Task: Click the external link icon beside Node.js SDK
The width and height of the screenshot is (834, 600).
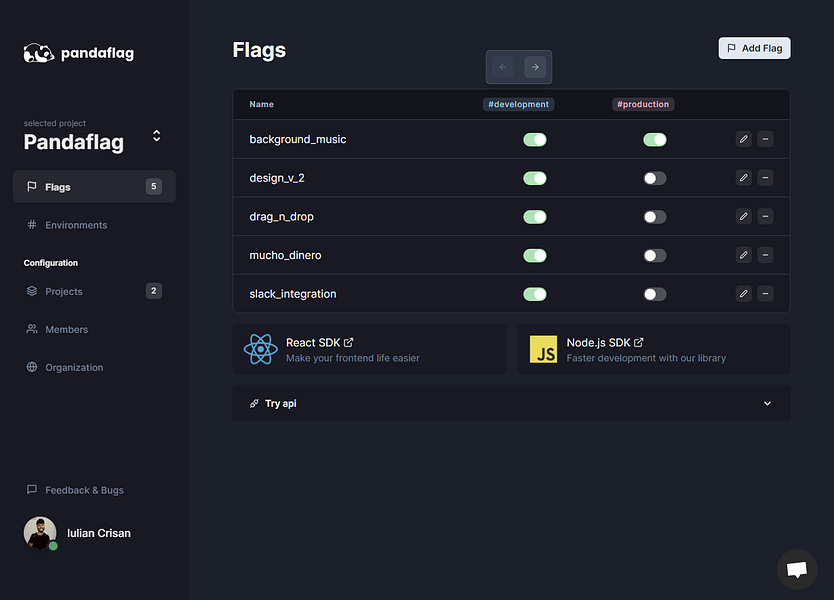Action: [638, 343]
